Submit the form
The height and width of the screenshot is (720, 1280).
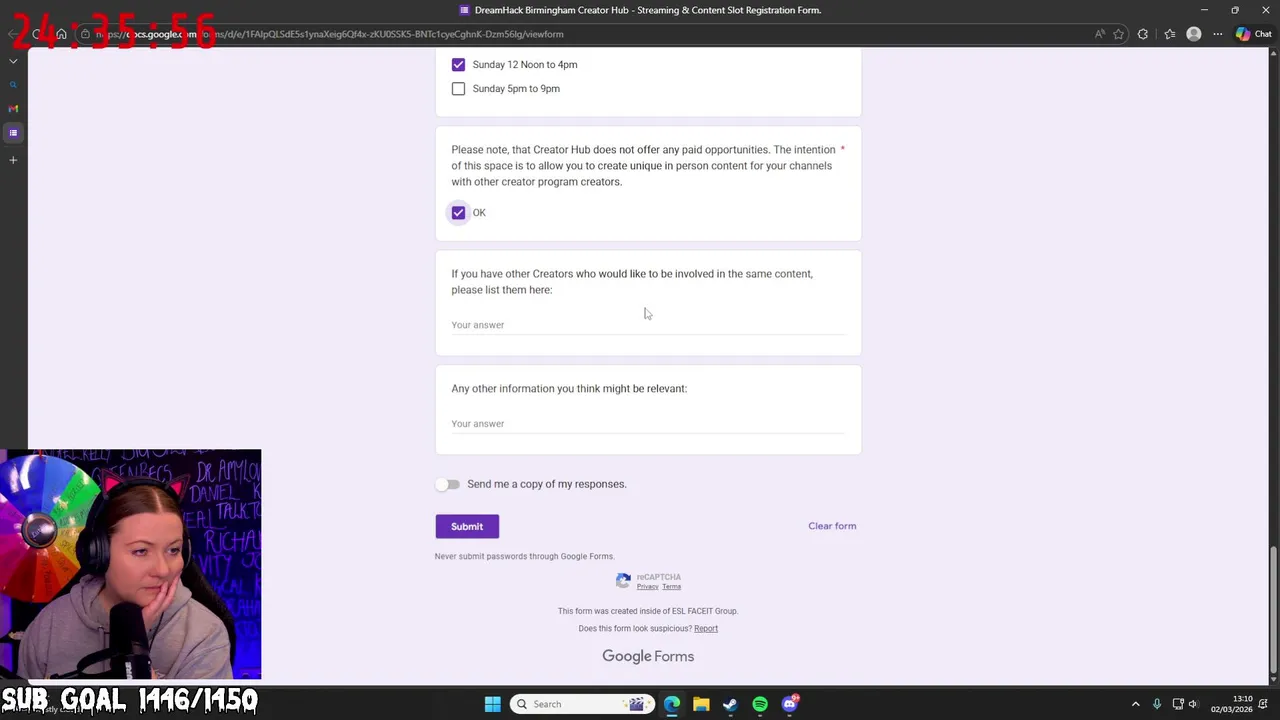(x=467, y=526)
